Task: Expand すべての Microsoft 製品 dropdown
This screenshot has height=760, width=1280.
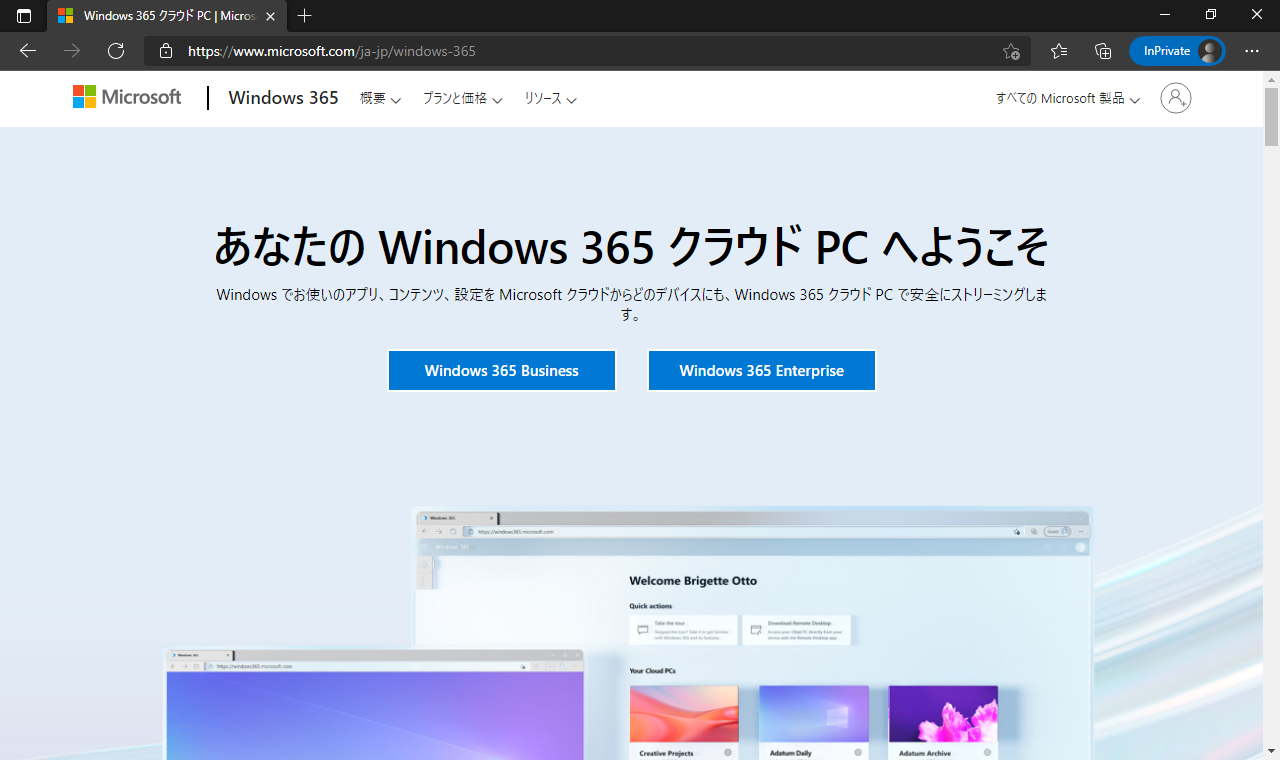Action: coord(1068,99)
